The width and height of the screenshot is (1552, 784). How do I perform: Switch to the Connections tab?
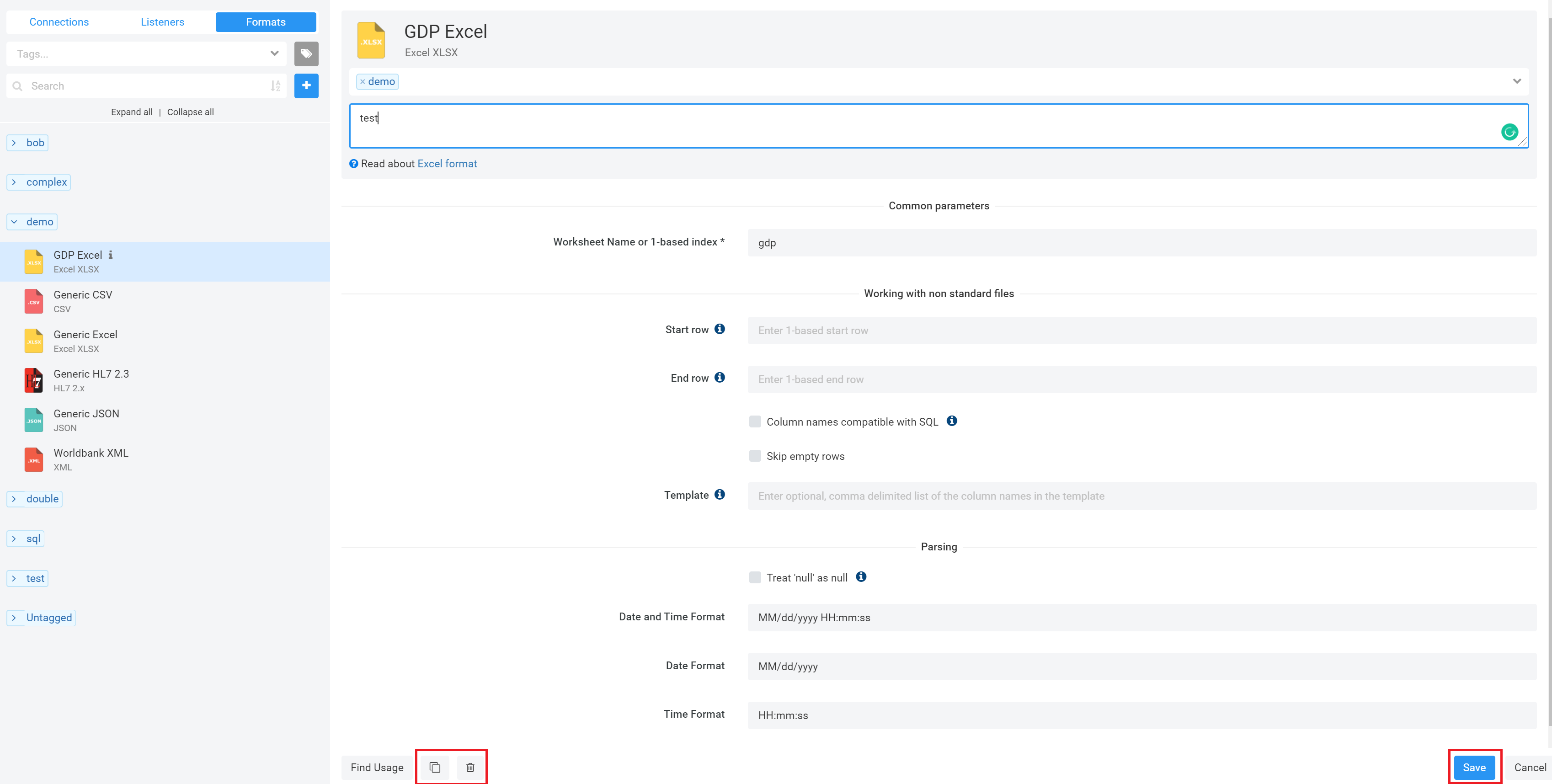pos(59,21)
